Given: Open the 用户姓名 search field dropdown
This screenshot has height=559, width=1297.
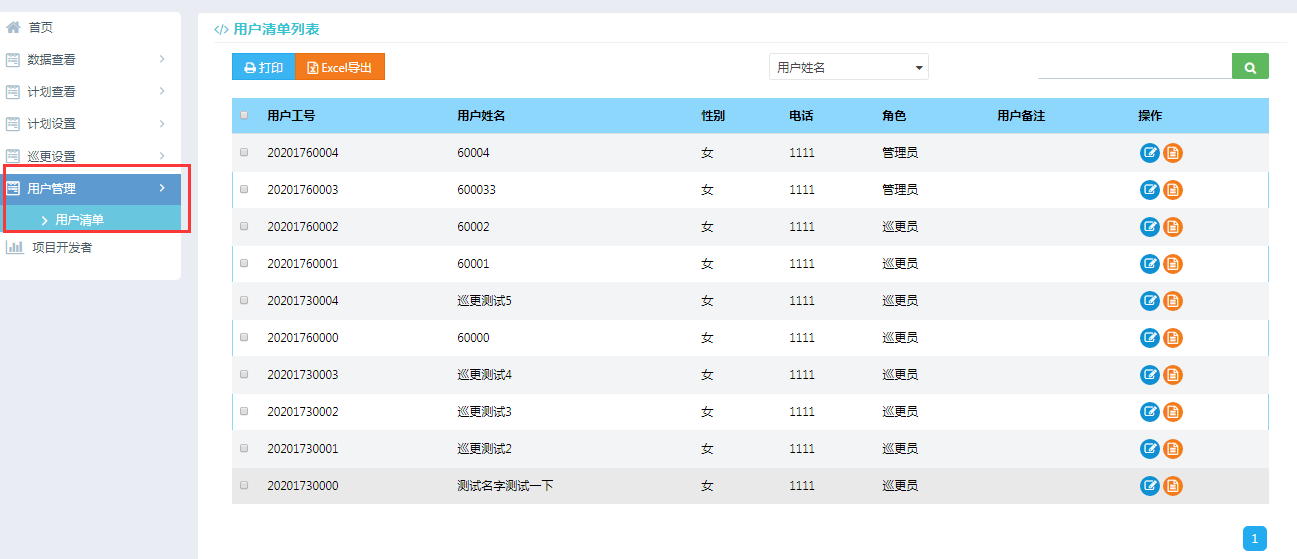Looking at the screenshot, I should click(x=849, y=67).
